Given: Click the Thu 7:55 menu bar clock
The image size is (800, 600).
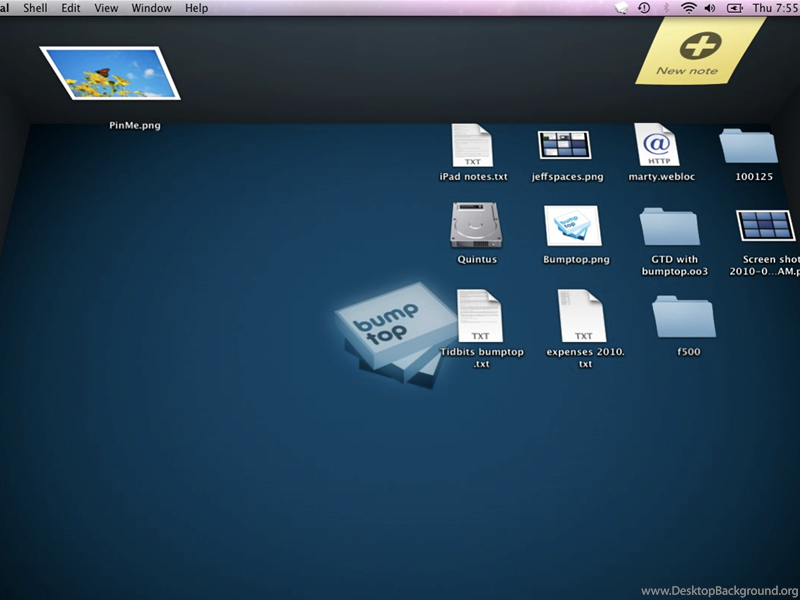Looking at the screenshot, I should coord(776,8).
